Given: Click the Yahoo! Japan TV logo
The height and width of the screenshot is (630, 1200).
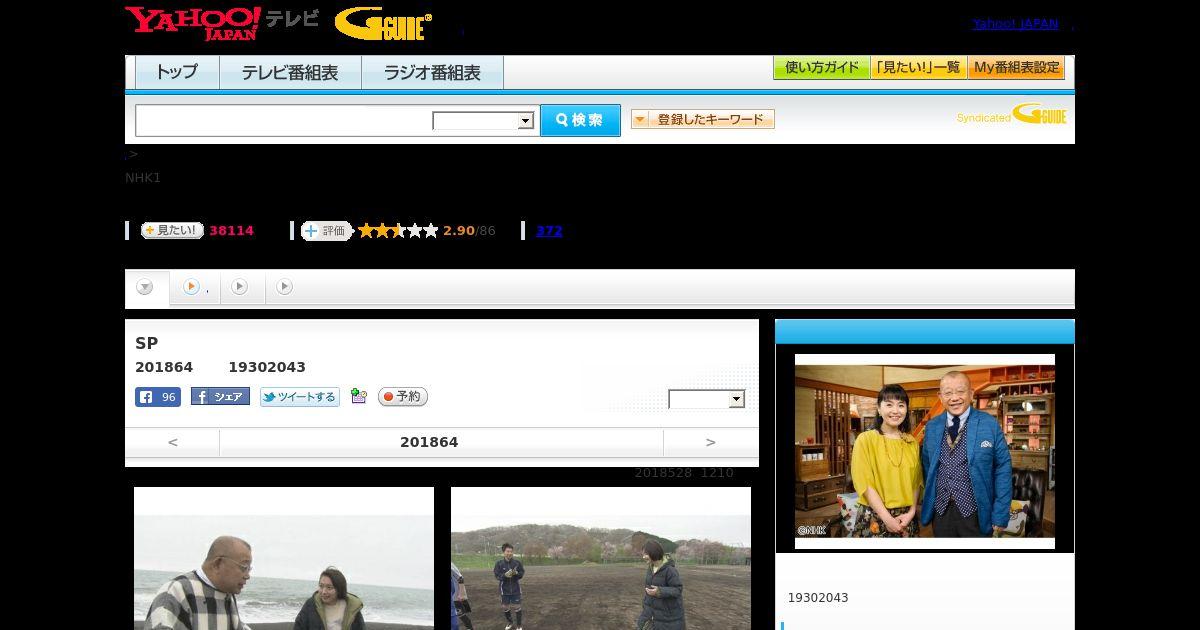Looking at the screenshot, I should (x=222, y=23).
